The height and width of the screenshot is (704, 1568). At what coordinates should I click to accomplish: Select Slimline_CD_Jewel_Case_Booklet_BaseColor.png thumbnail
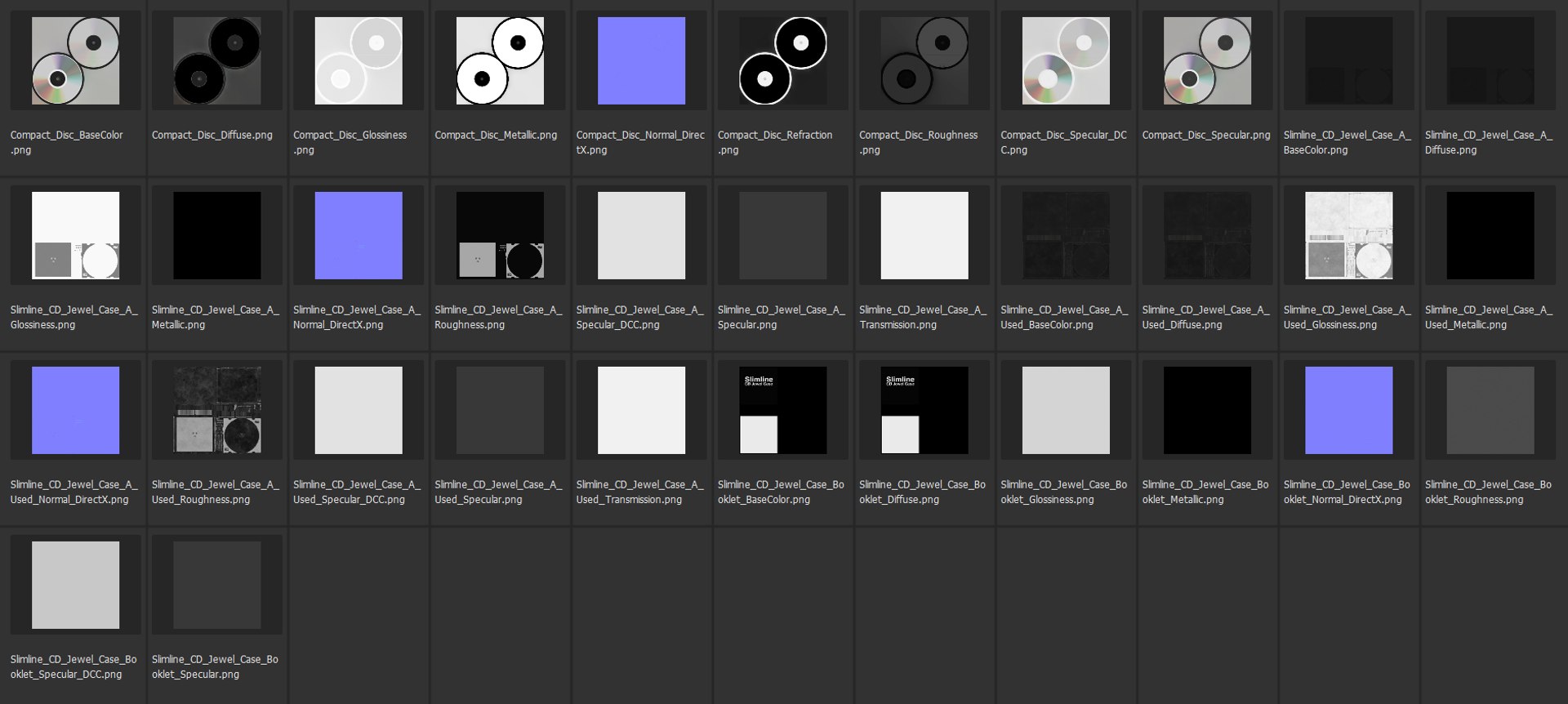point(783,410)
